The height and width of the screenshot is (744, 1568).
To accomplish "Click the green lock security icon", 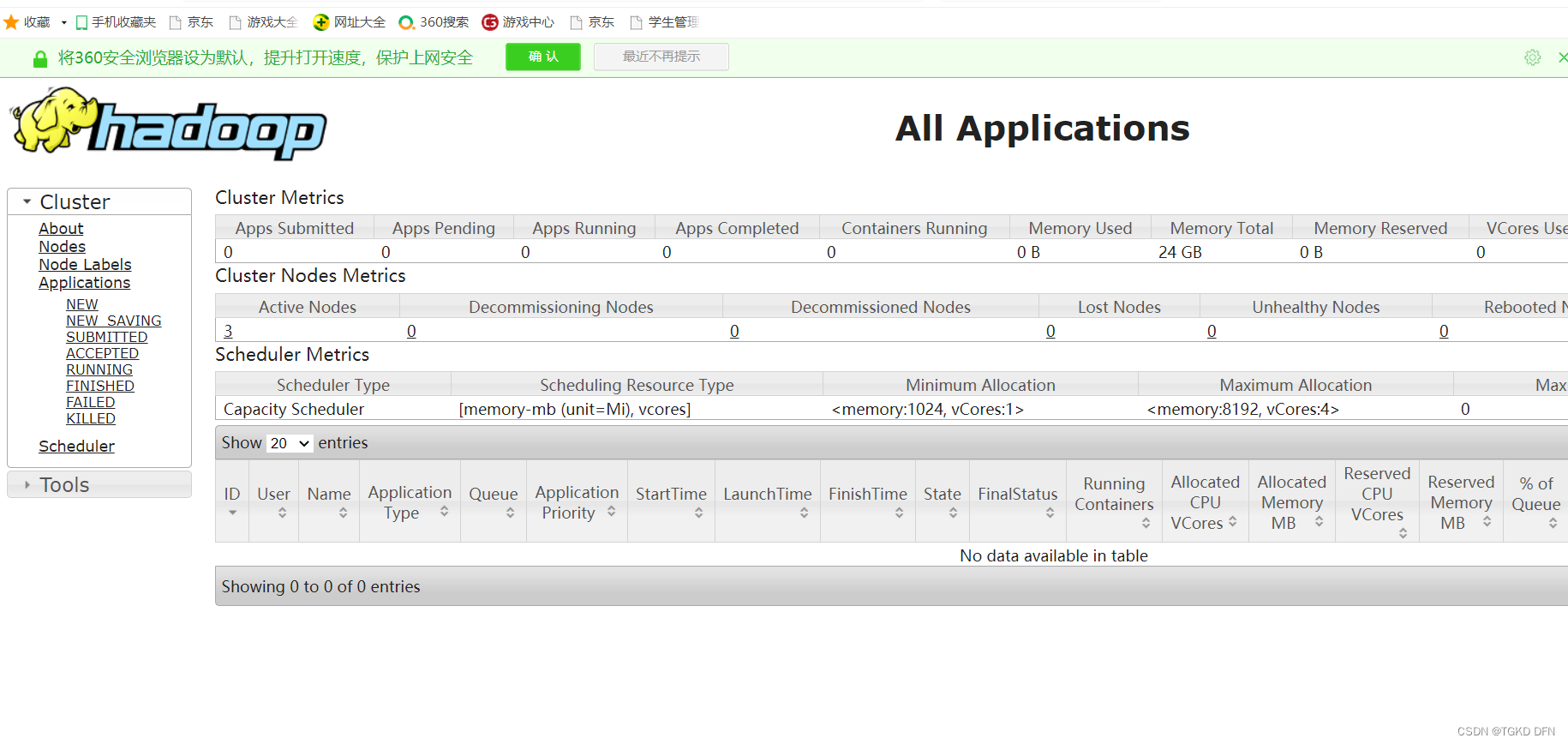I will tap(40, 58).
